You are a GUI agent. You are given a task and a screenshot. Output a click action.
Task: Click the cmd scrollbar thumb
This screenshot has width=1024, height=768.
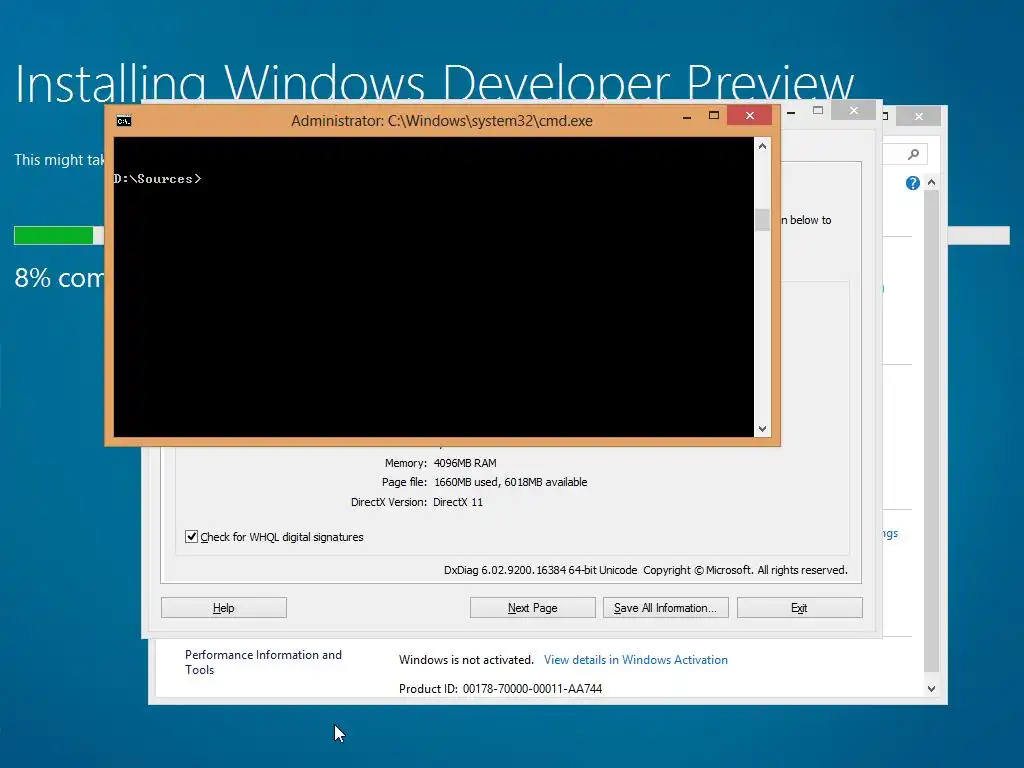(x=762, y=219)
